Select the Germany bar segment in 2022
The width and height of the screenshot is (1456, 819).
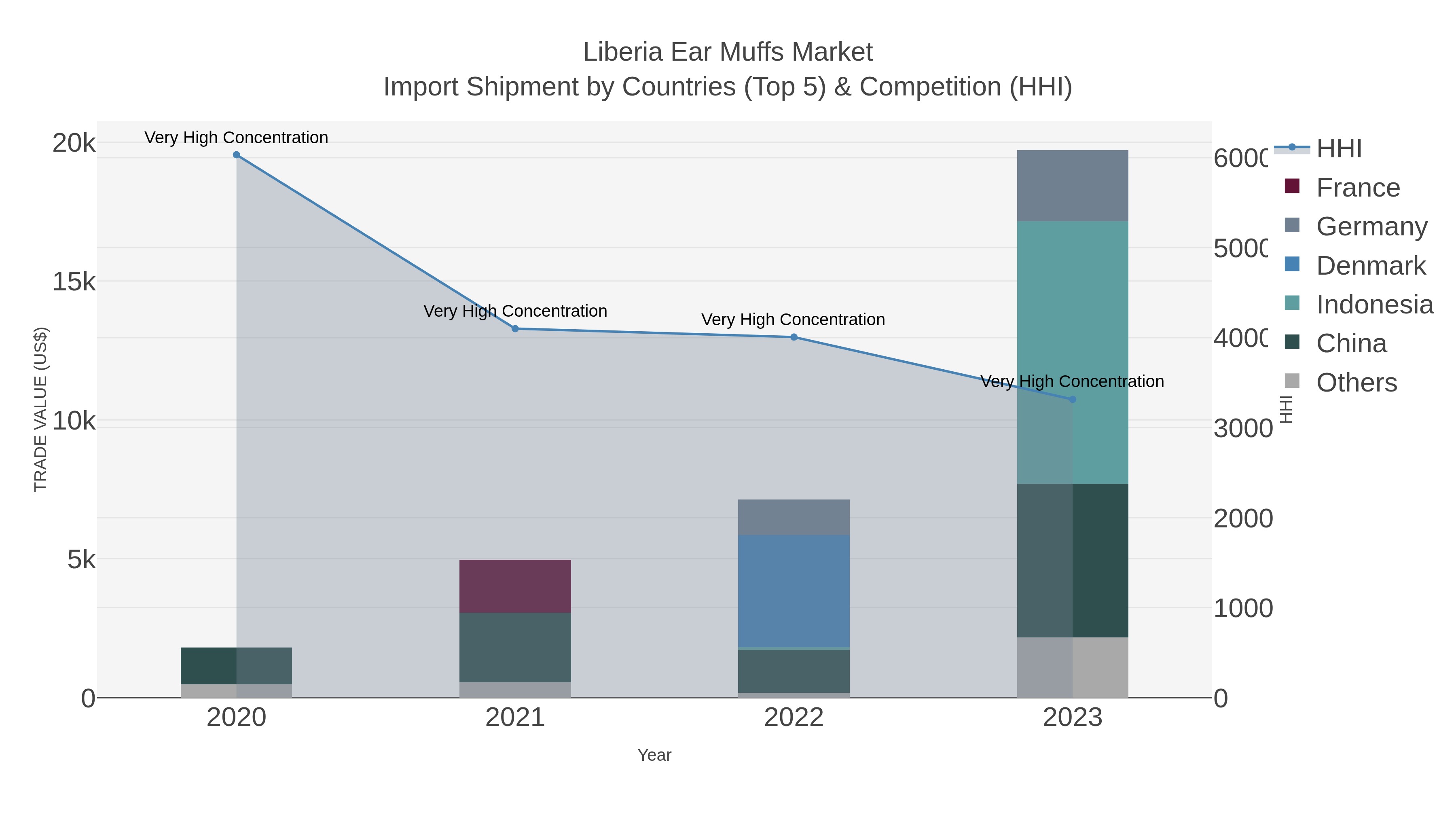click(794, 517)
